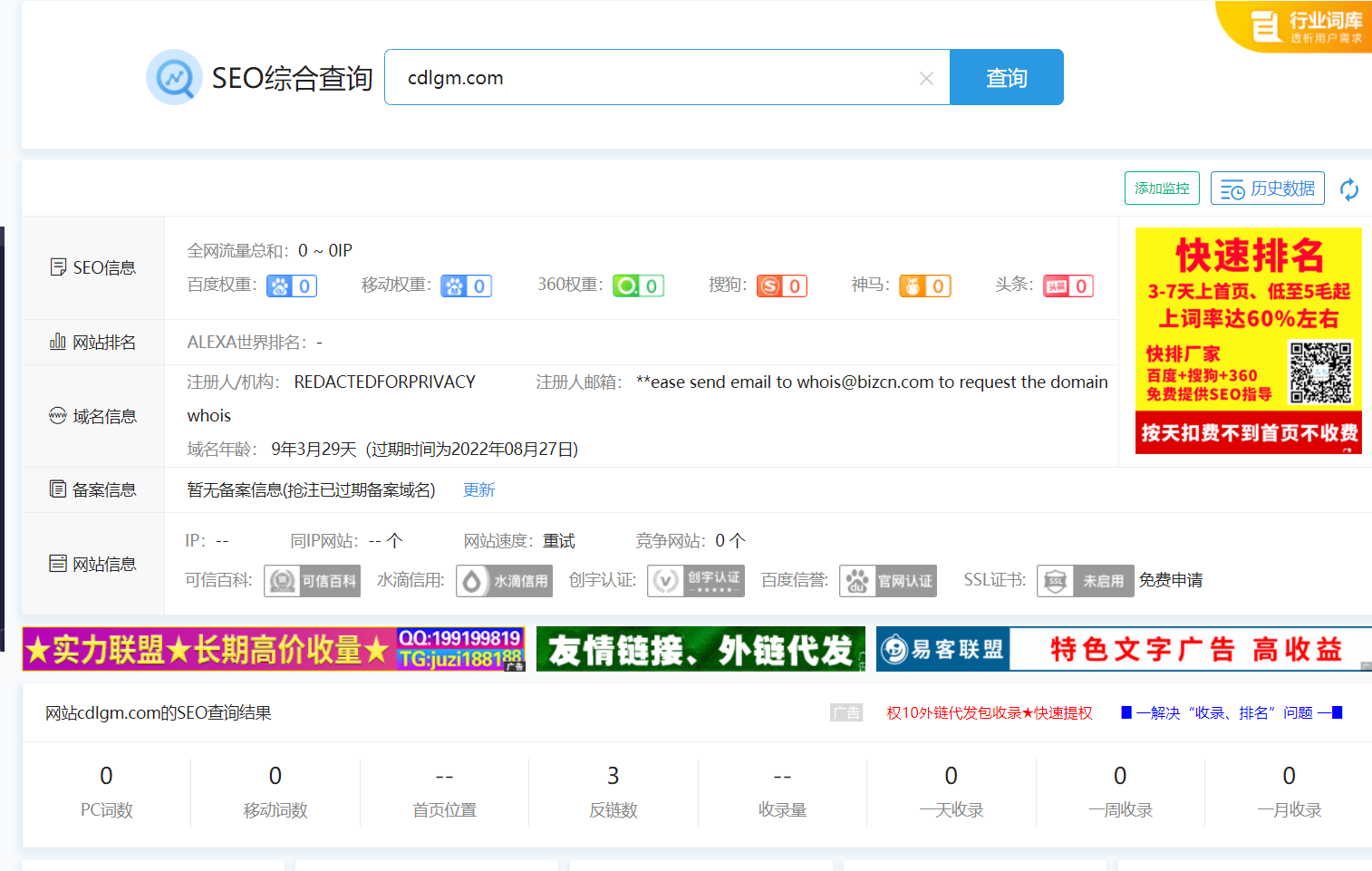Click the 水滴信用 credit badge

coord(504,580)
